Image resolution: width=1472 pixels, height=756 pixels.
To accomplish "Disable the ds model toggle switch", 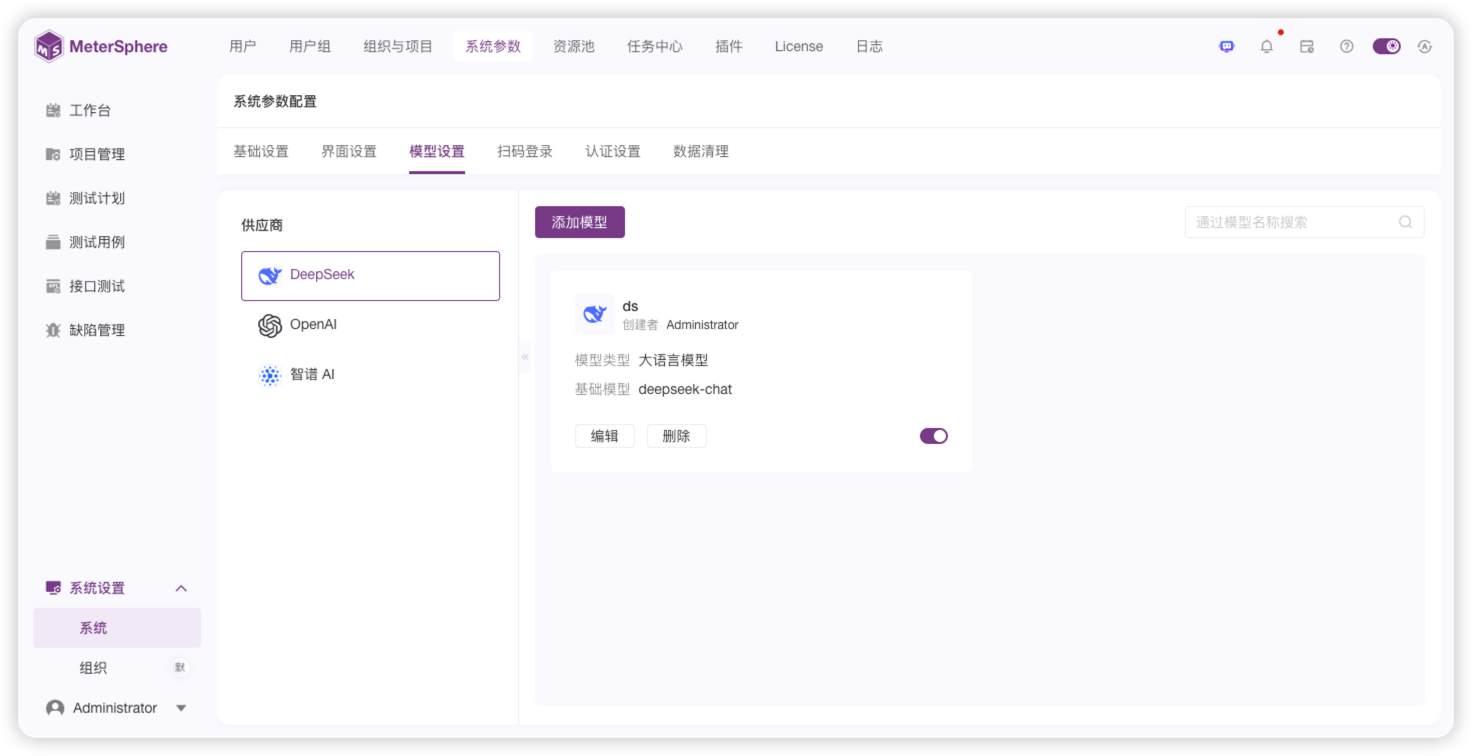I will pos(934,436).
